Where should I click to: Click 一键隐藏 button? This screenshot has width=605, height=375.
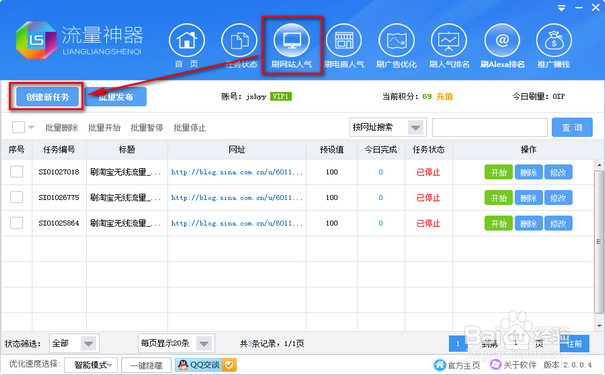click(146, 365)
